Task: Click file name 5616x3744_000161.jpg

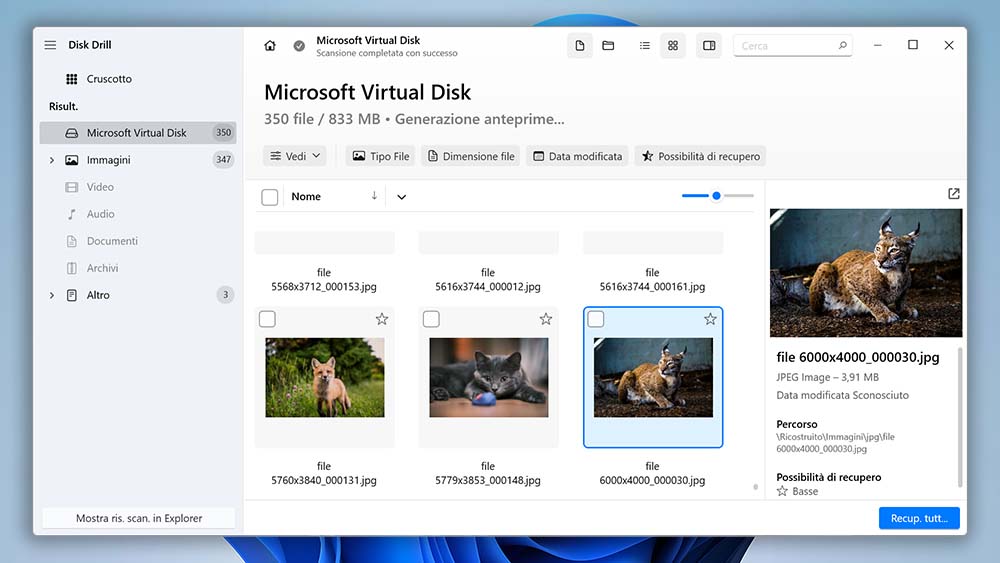Action: coord(652,279)
